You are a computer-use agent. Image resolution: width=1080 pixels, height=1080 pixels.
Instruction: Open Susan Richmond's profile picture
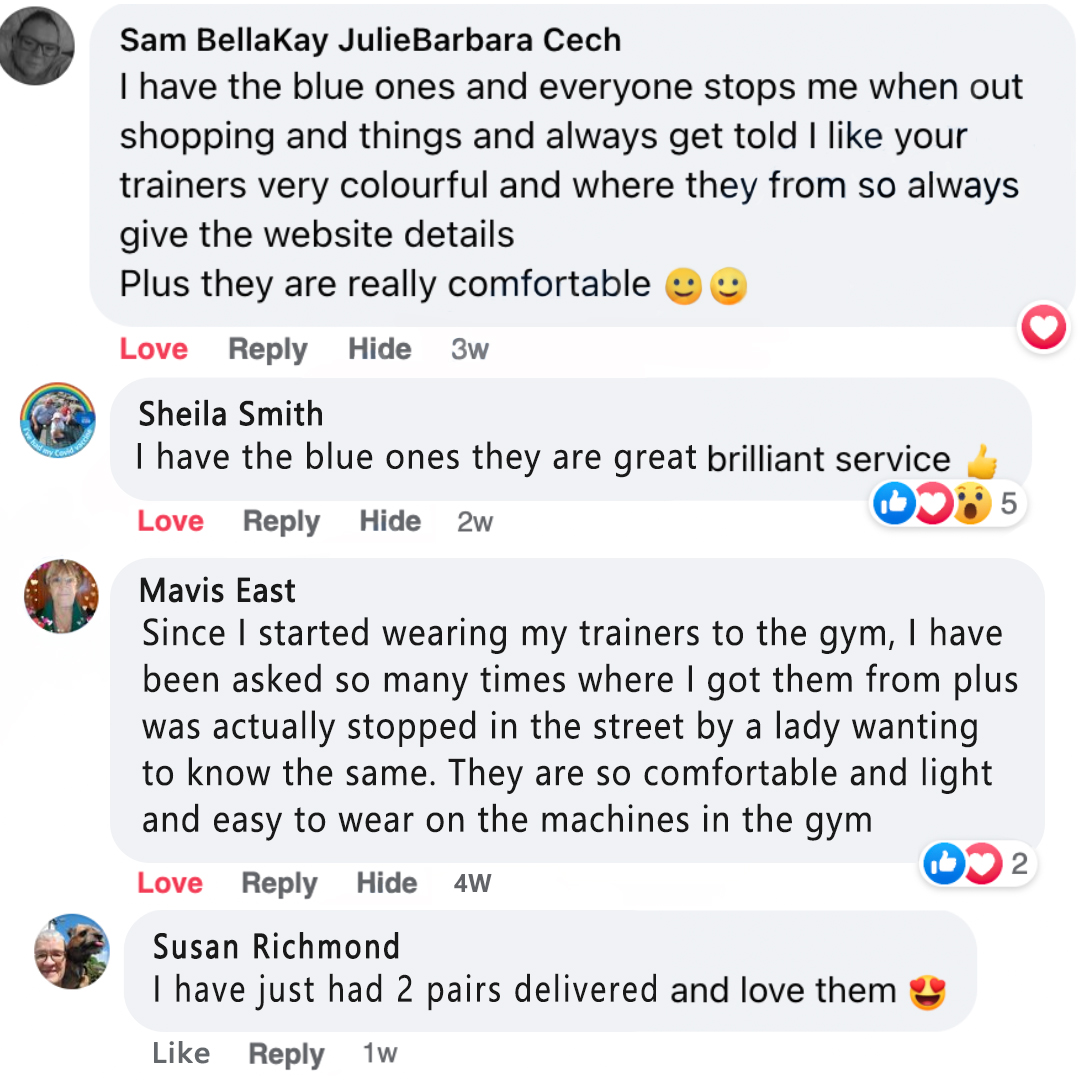71,950
